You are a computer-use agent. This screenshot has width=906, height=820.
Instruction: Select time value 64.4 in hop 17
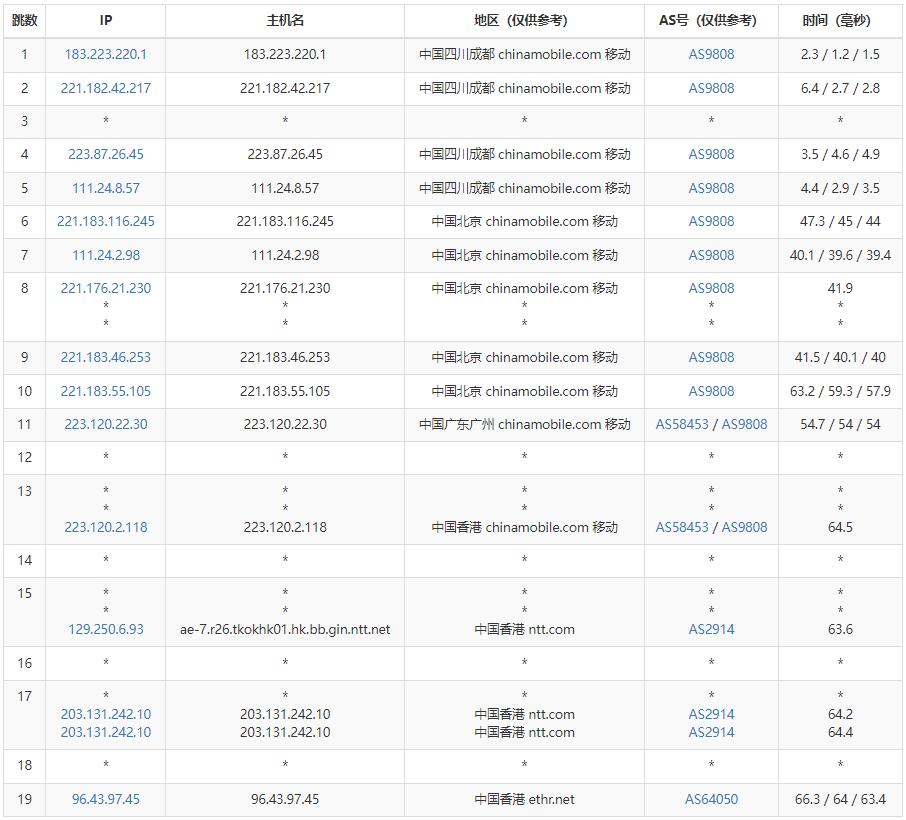(840, 733)
